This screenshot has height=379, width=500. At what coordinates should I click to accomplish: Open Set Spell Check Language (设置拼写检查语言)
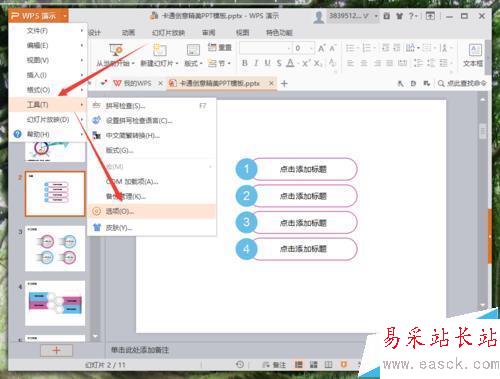click(152, 121)
